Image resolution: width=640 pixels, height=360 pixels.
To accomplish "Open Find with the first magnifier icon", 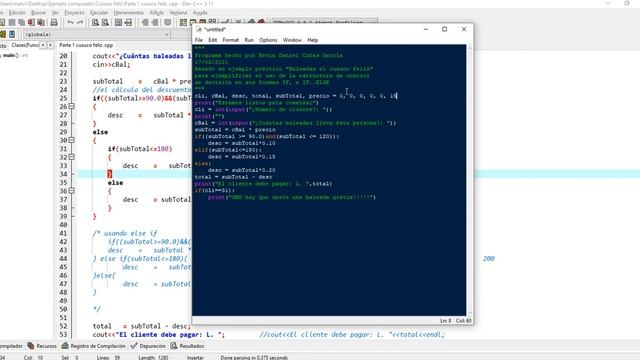I will click(x=96, y=22).
